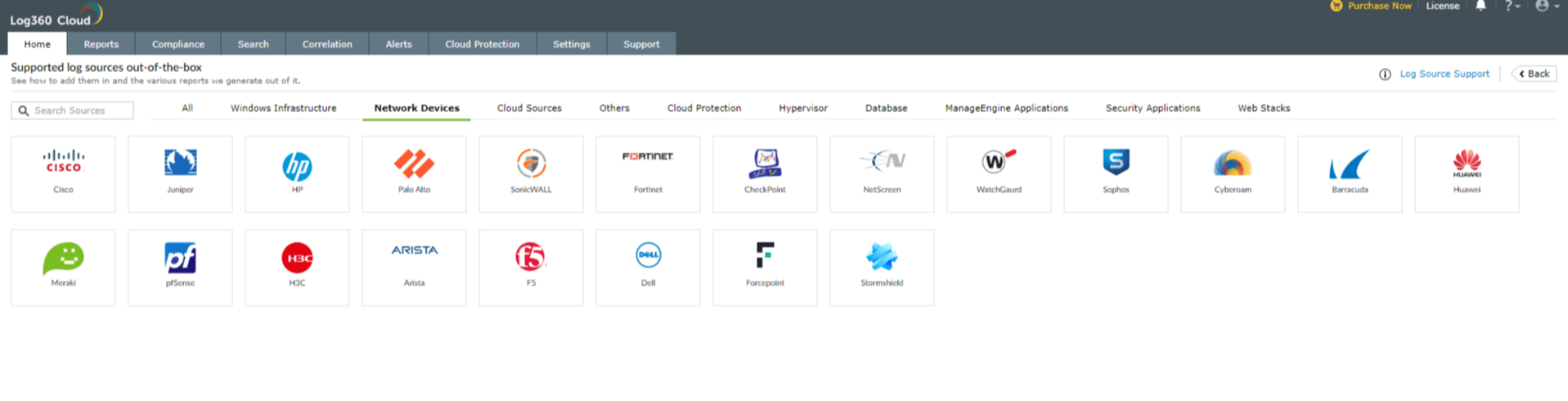
Task: Select the Arista log source
Action: point(414,268)
